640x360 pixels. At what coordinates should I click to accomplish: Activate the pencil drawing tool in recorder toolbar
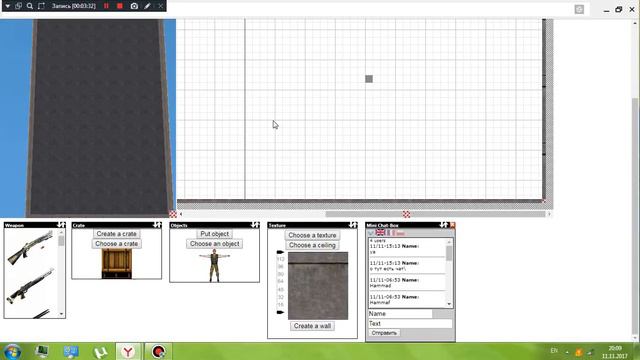pyautogui.click(x=147, y=6)
